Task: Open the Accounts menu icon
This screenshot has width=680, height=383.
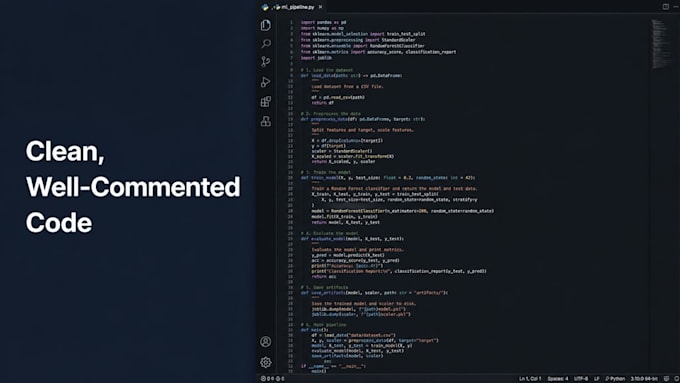Action: click(266, 342)
